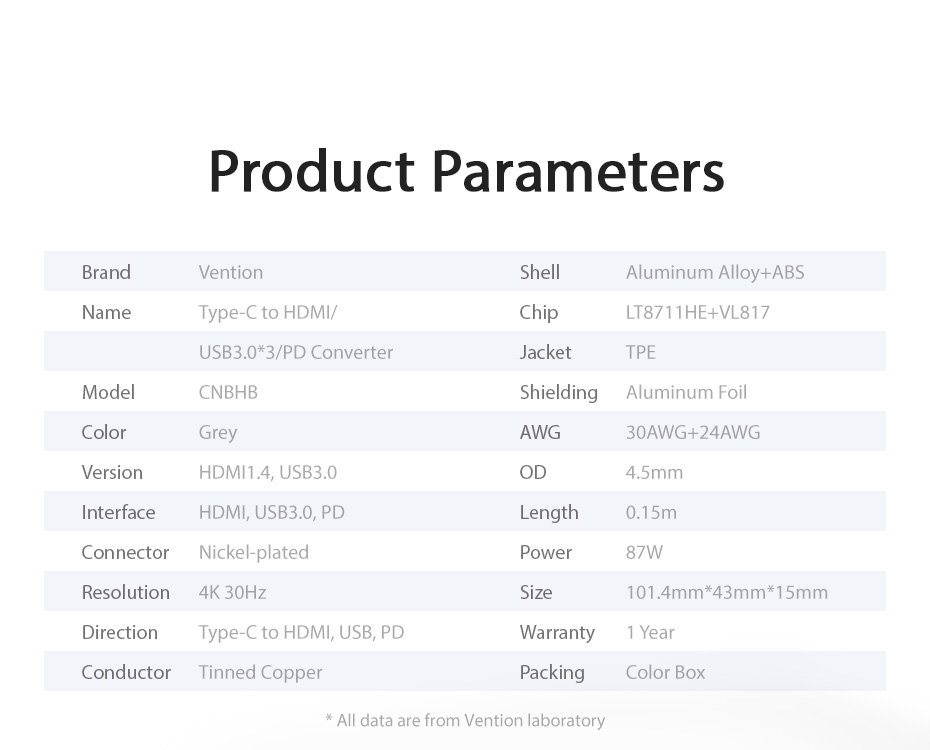The image size is (930, 750).
Task: Click the Color value "Grey"
Action: tap(218, 432)
